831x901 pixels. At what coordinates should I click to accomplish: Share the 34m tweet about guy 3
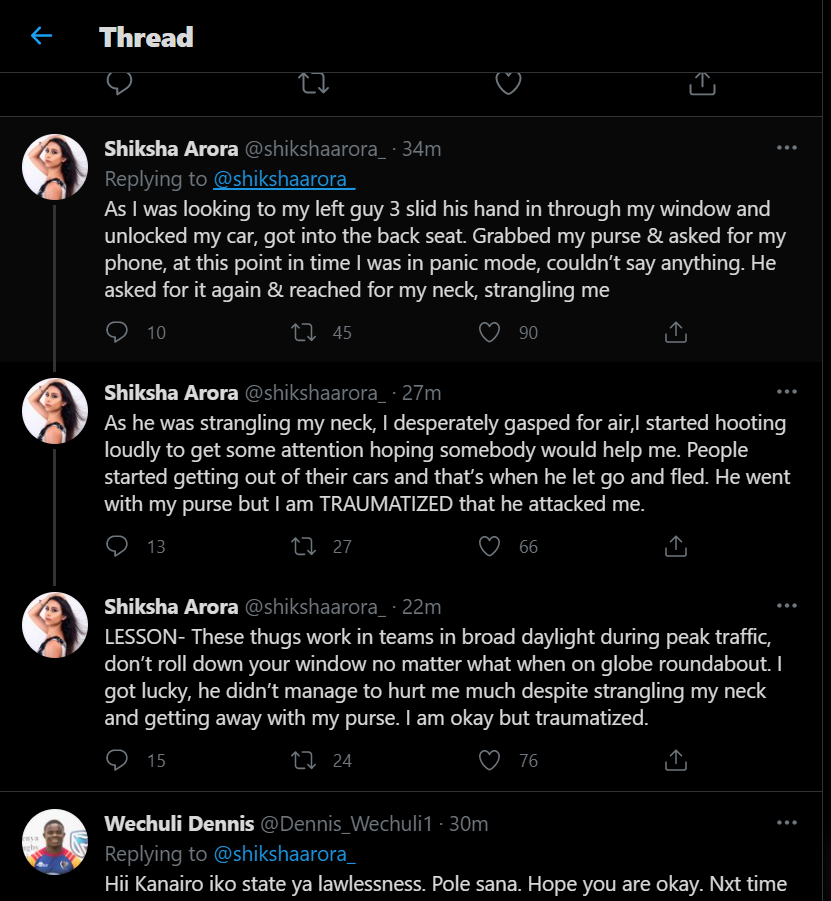676,332
